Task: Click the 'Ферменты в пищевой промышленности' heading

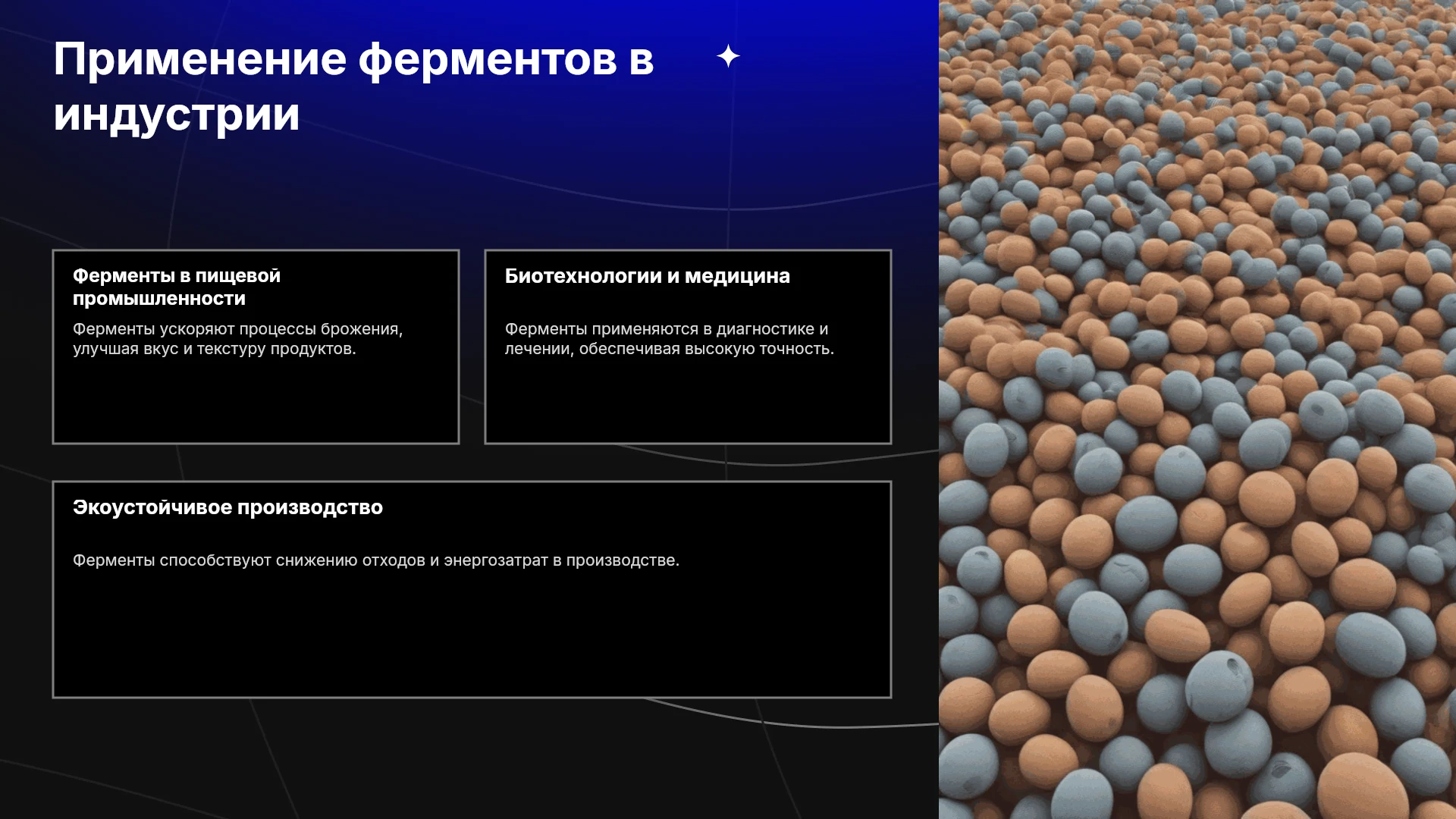Action: (177, 287)
